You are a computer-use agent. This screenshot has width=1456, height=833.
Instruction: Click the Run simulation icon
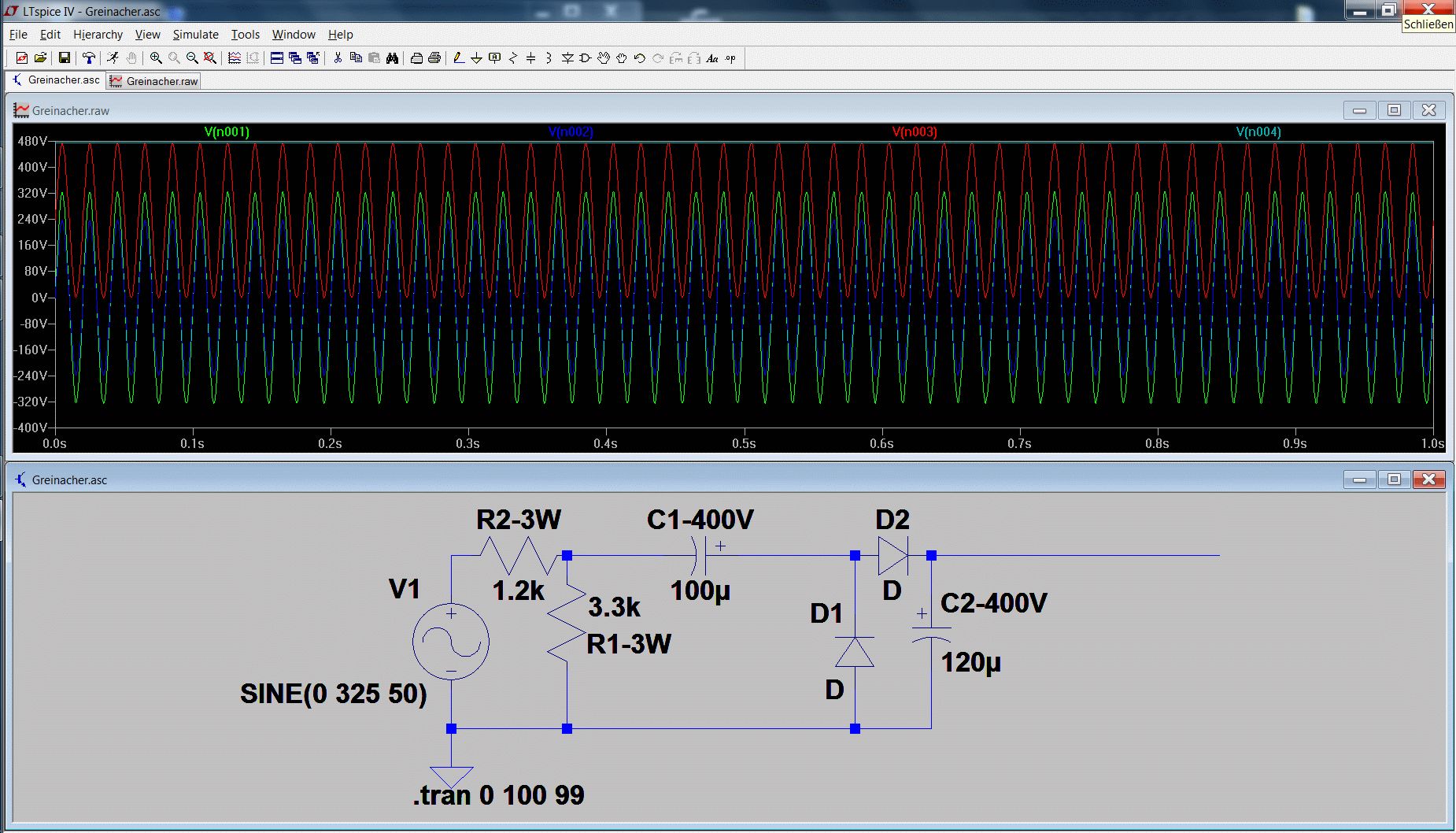113,58
